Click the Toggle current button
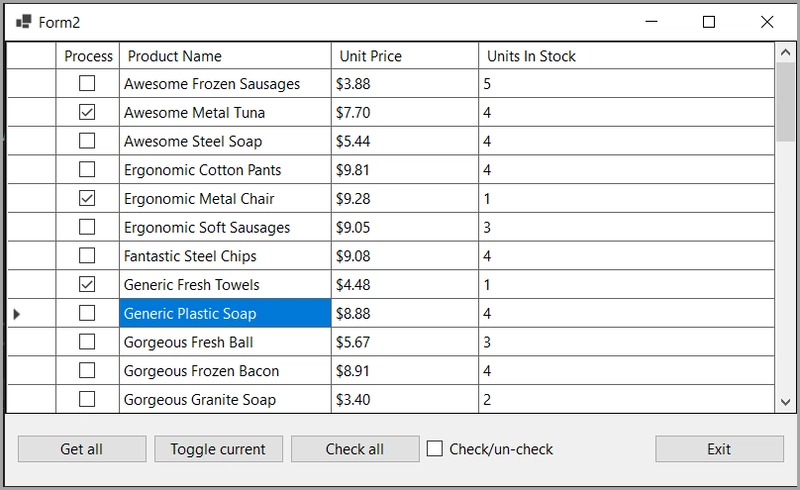Viewport: 800px width, 490px height. pos(218,449)
